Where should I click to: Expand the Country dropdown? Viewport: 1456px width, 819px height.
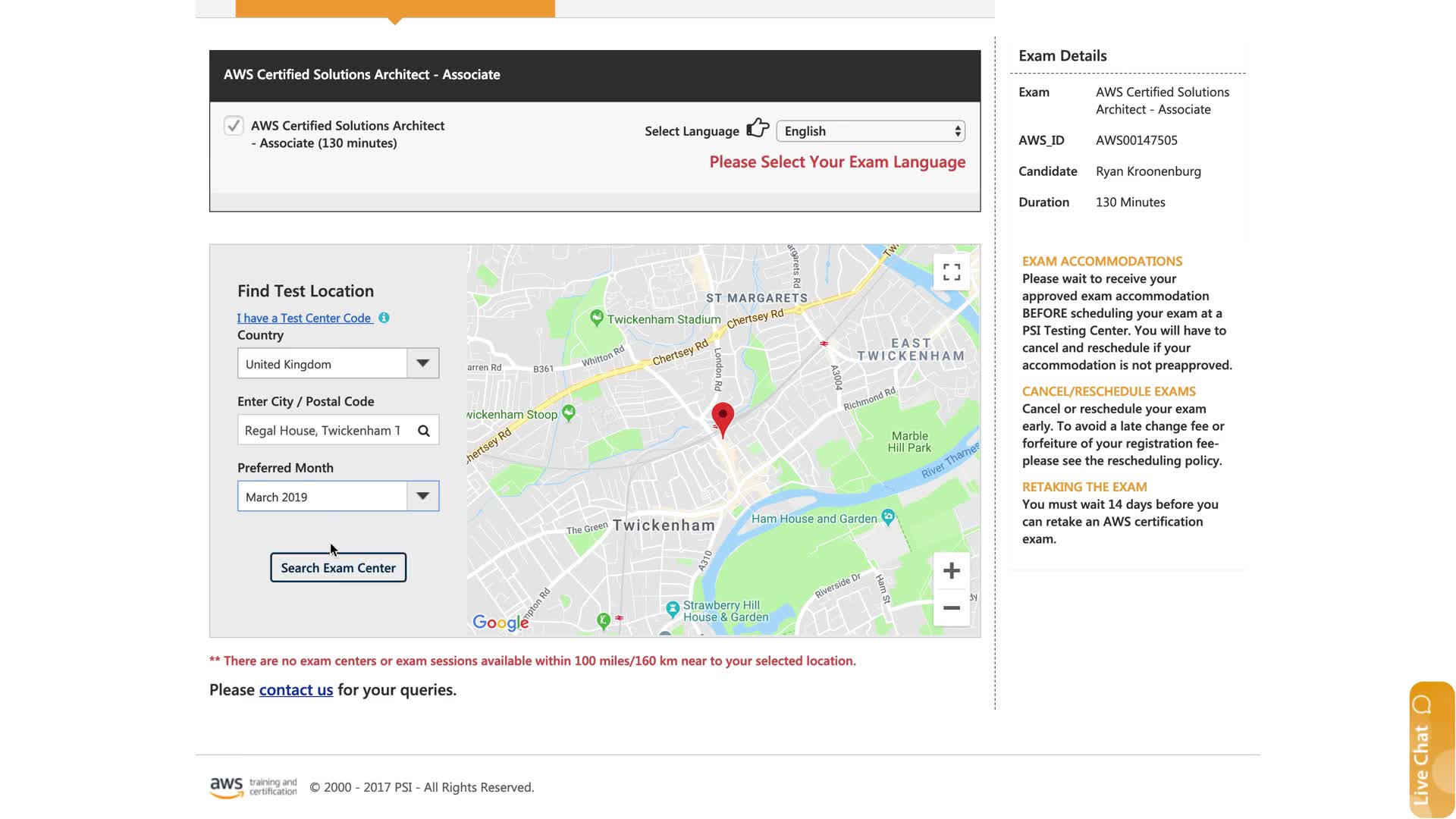pos(422,363)
